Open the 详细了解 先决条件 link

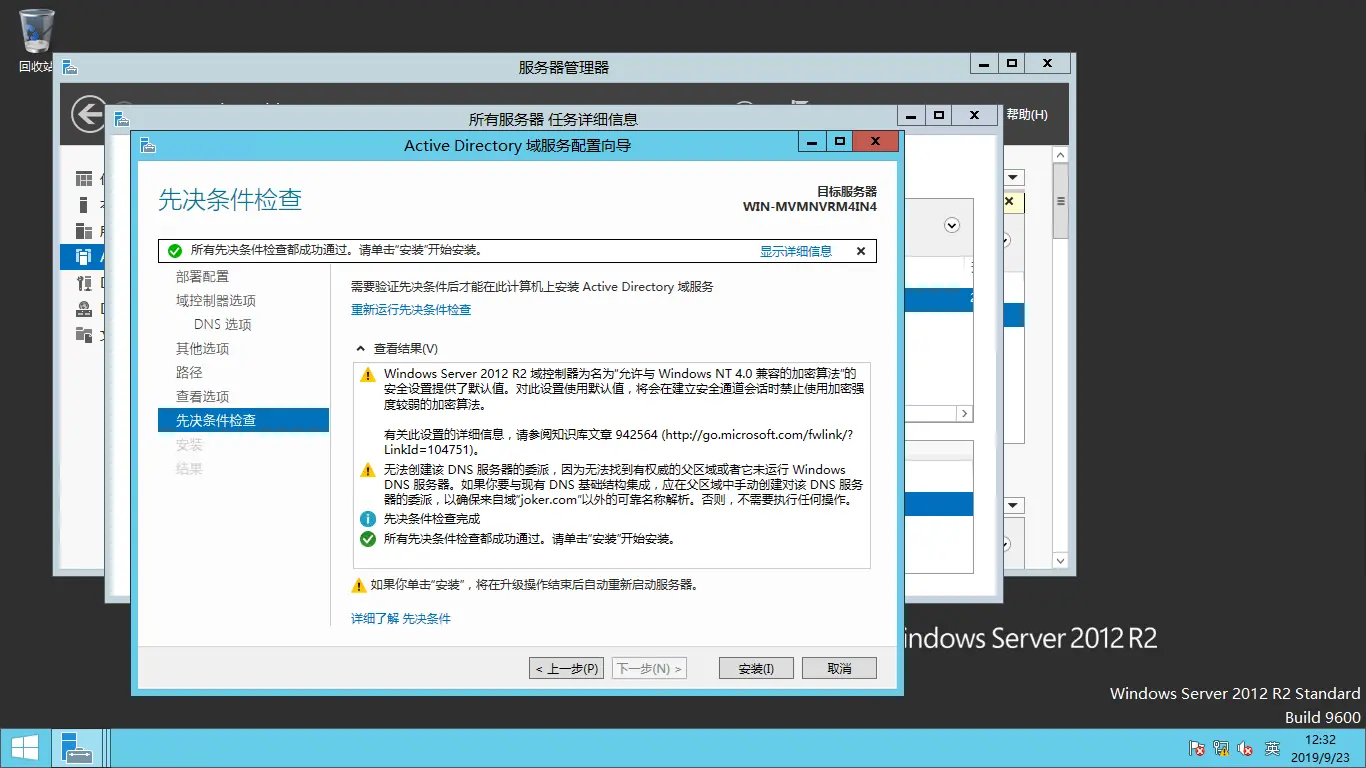point(401,618)
